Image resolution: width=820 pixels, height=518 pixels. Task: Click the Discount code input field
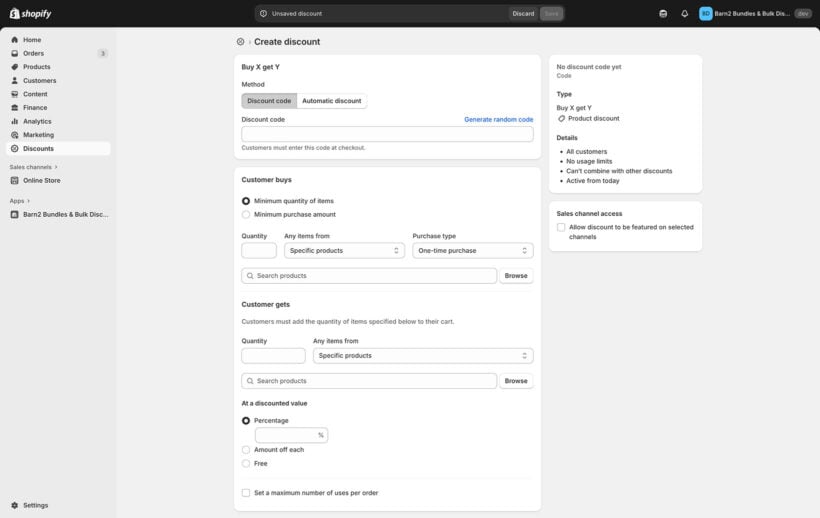pos(387,134)
